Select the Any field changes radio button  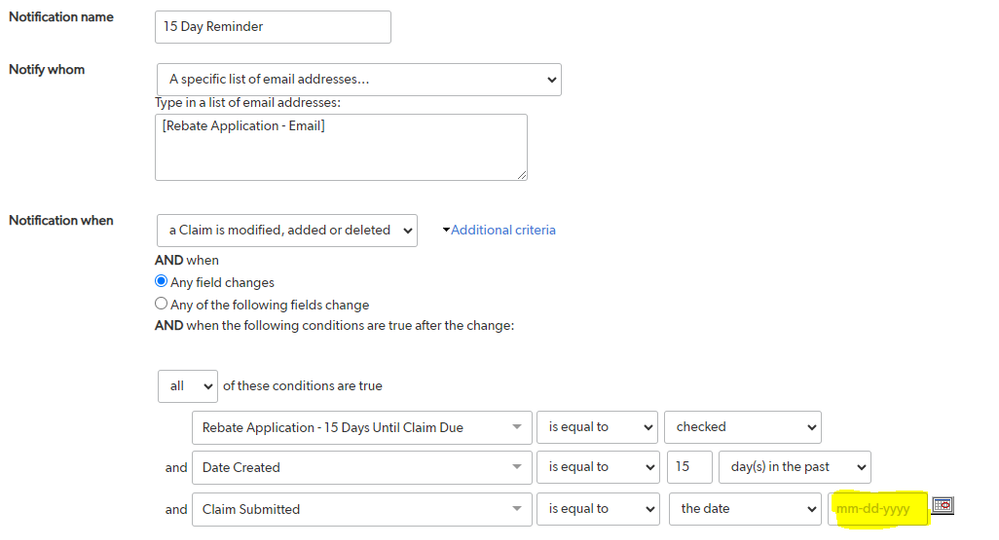[161, 281]
